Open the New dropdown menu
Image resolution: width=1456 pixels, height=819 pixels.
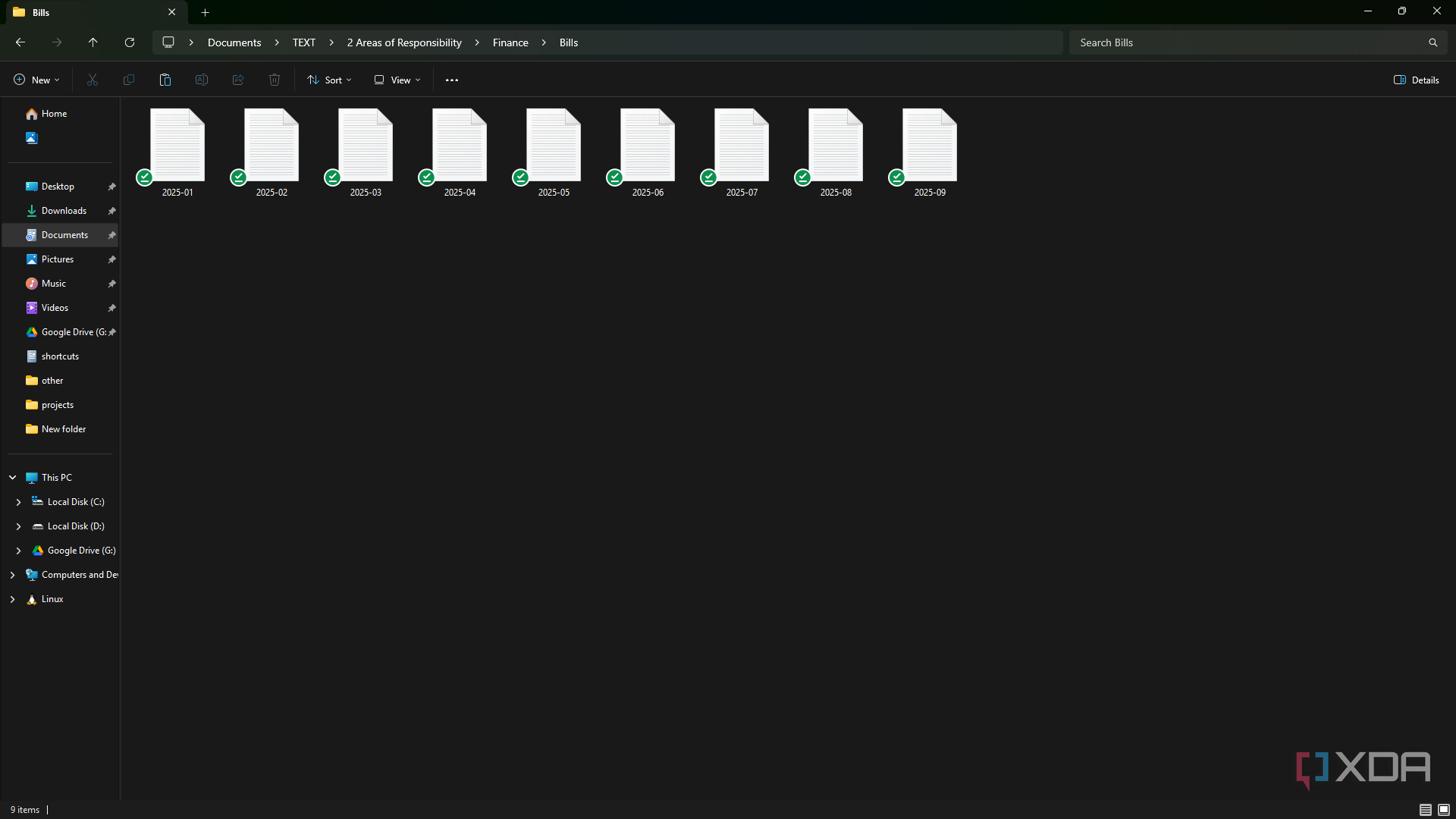36,80
